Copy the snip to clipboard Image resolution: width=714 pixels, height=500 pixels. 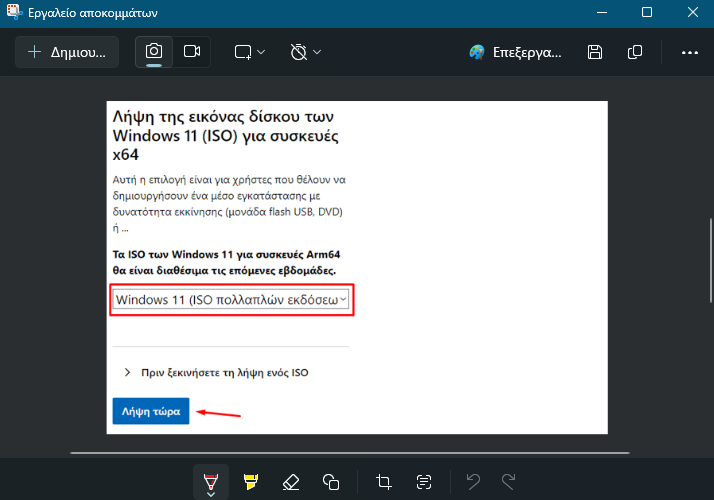pyautogui.click(x=635, y=52)
